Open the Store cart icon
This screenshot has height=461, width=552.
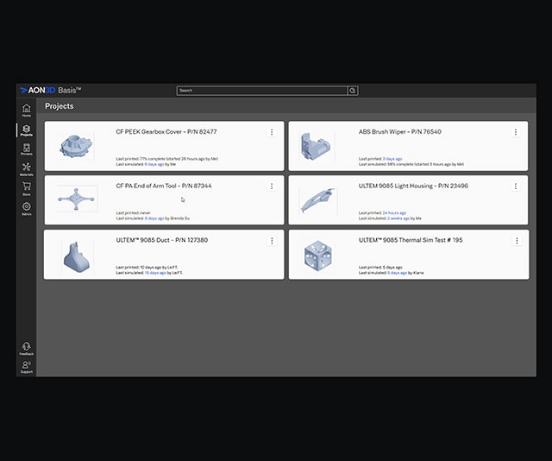pyautogui.click(x=26, y=188)
